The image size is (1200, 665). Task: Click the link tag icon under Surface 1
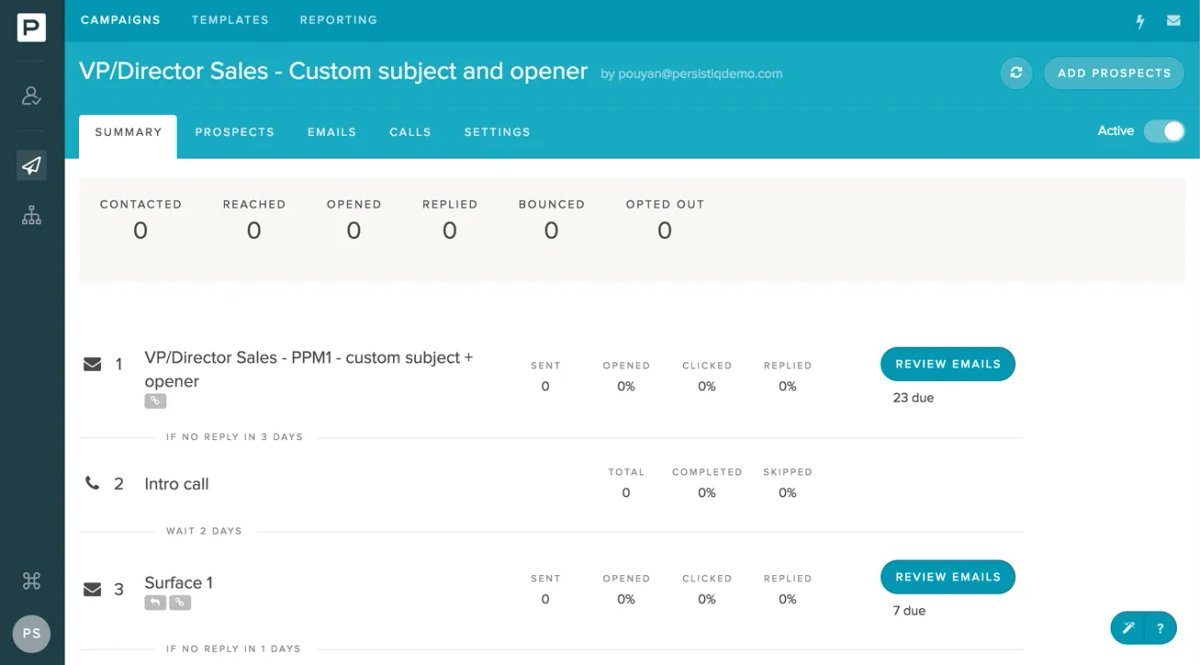[179, 603]
